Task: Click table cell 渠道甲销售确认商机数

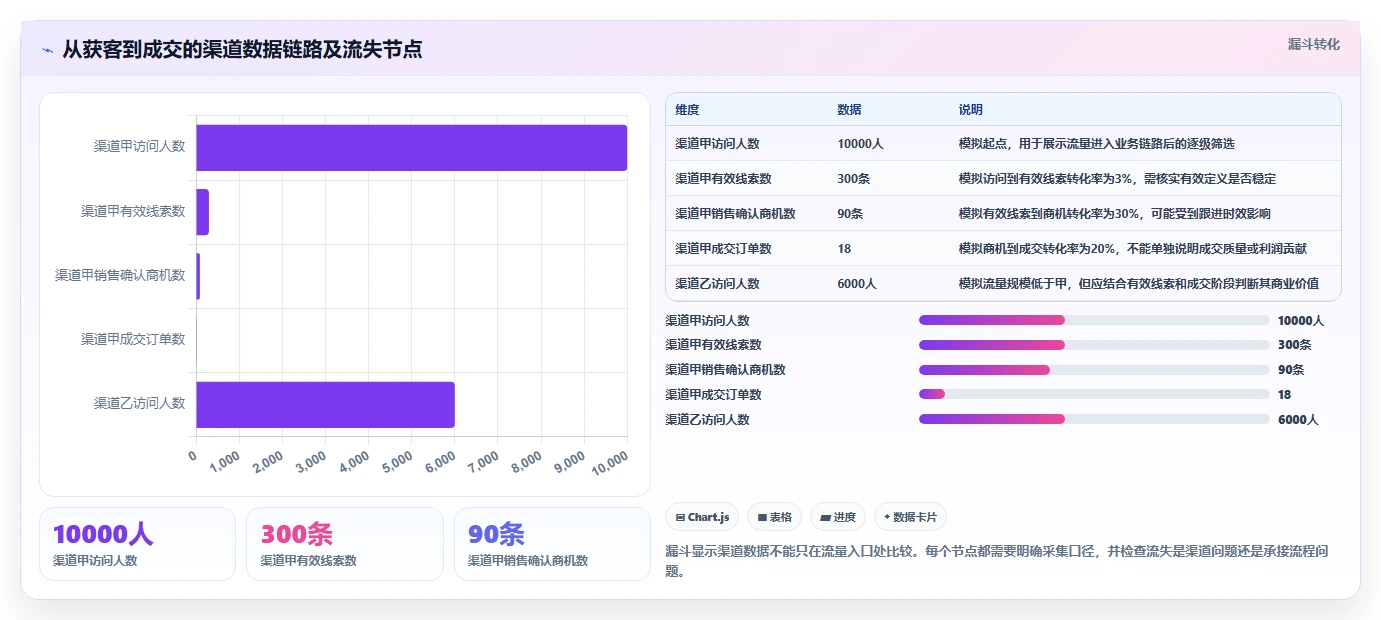Action: tap(735, 214)
